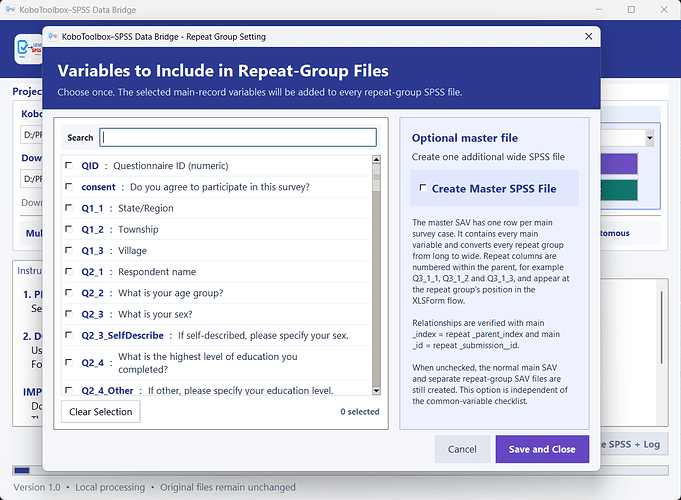Click the KoboToolbox-SPSS logo in header
Image resolution: width=681 pixels, height=500 pixels.
[28, 49]
